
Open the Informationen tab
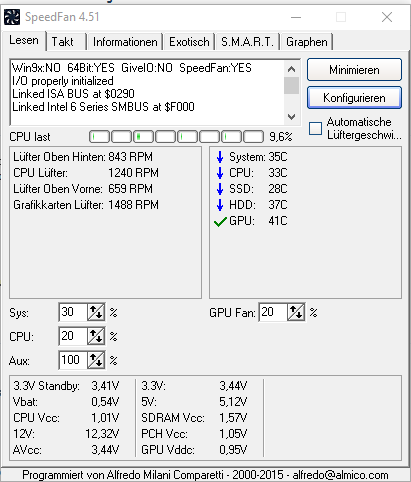[x=125, y=42]
